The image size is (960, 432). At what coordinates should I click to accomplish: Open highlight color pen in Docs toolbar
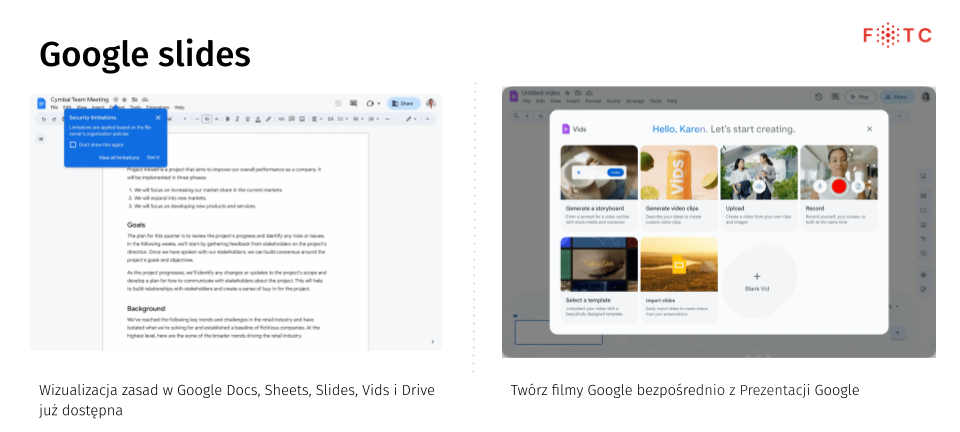tap(268, 119)
